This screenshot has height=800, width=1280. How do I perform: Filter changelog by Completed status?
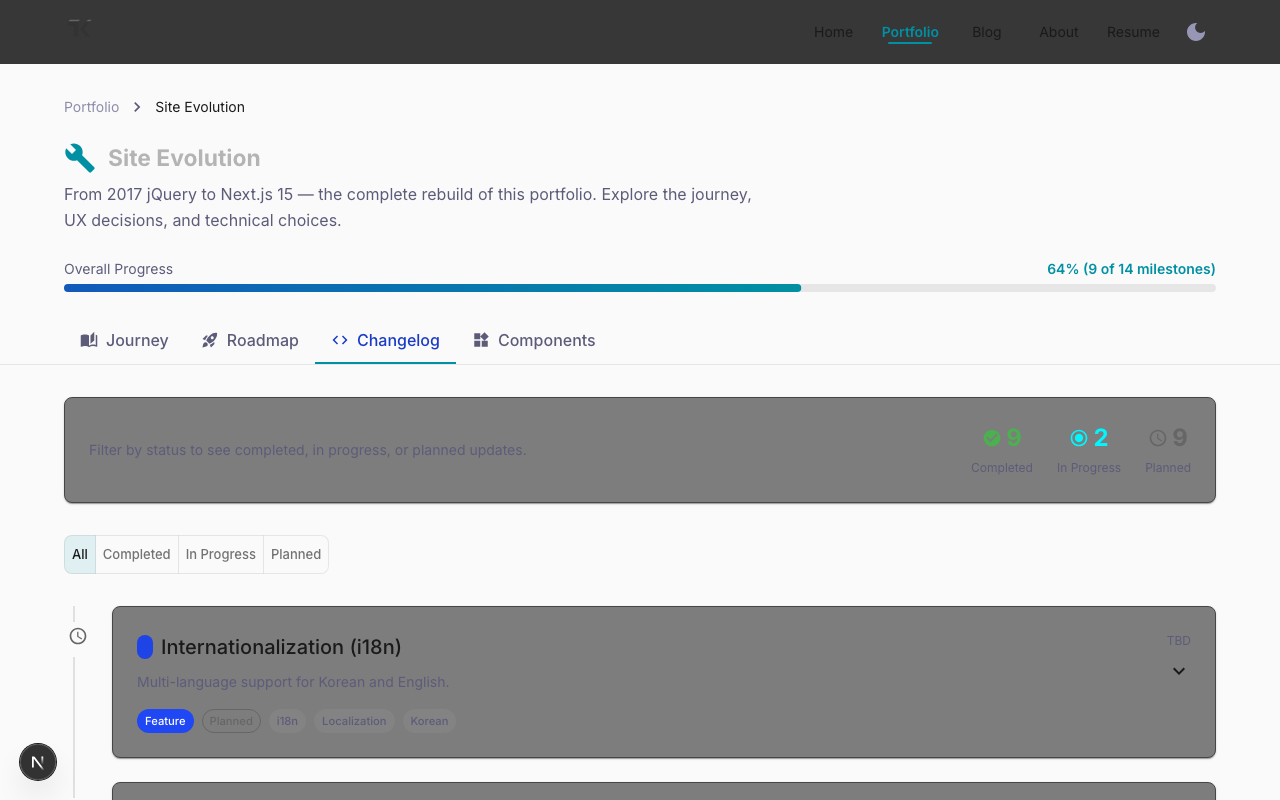(x=137, y=554)
